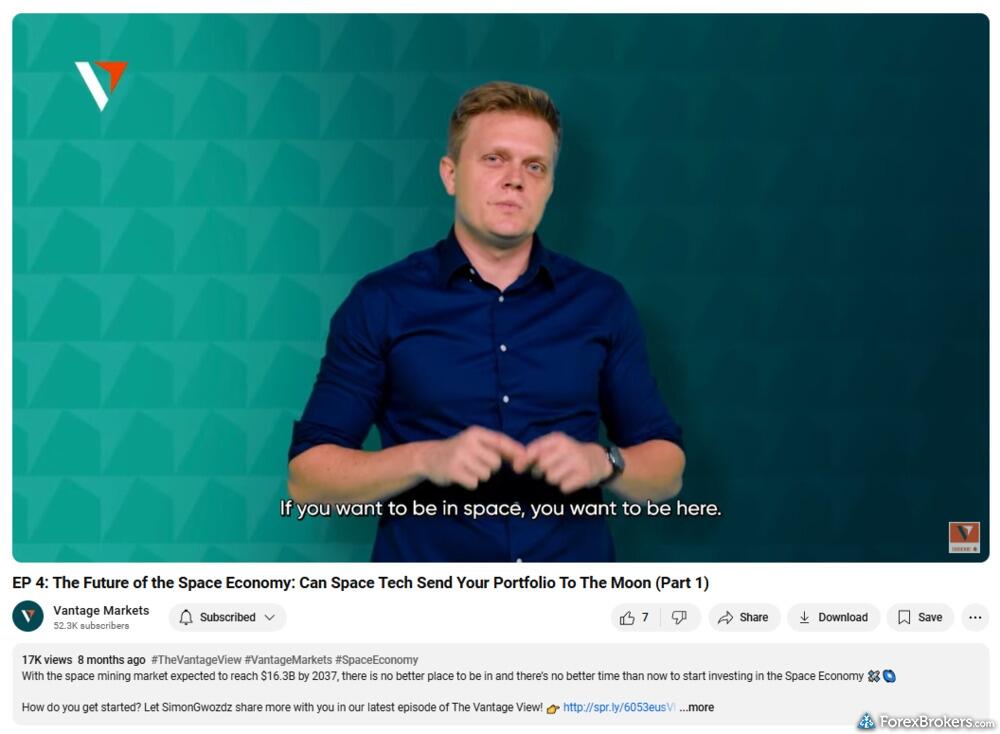This screenshot has width=1000, height=734.
Task: Open the #VantageMarkets hashtag link
Action: 288,660
